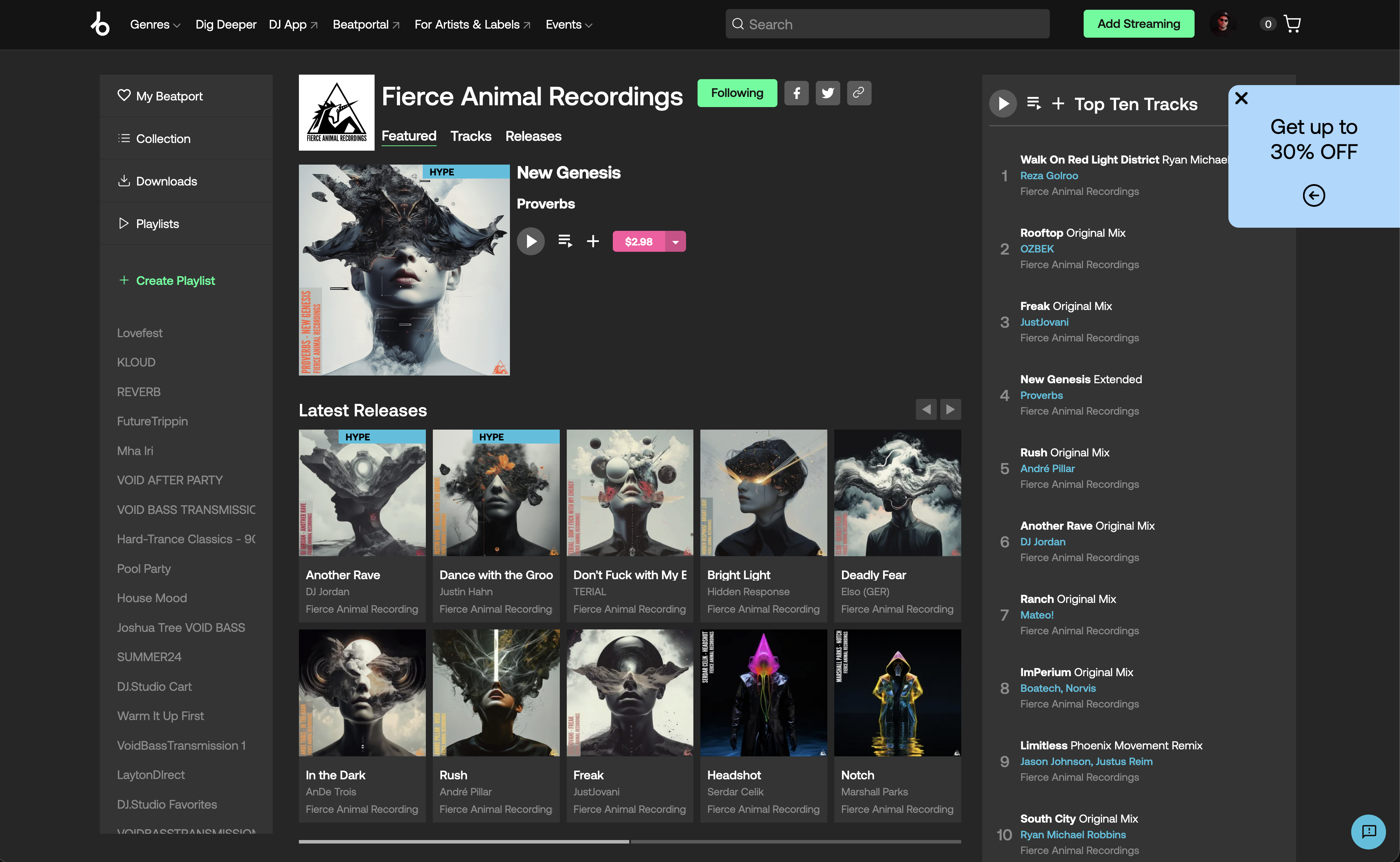
Task: Close the 30% OFF promo banner
Action: tap(1241, 98)
